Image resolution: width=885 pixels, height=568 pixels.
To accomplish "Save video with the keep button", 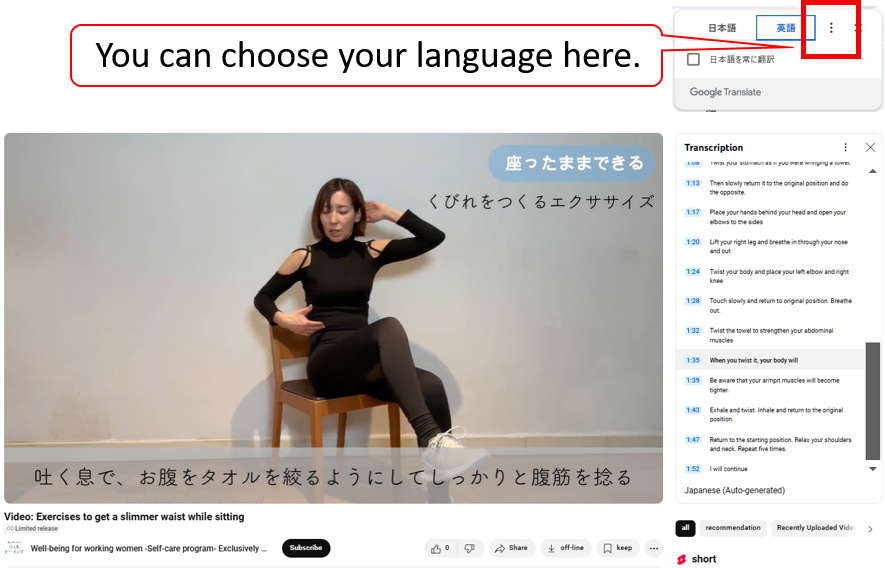I will coord(617,548).
